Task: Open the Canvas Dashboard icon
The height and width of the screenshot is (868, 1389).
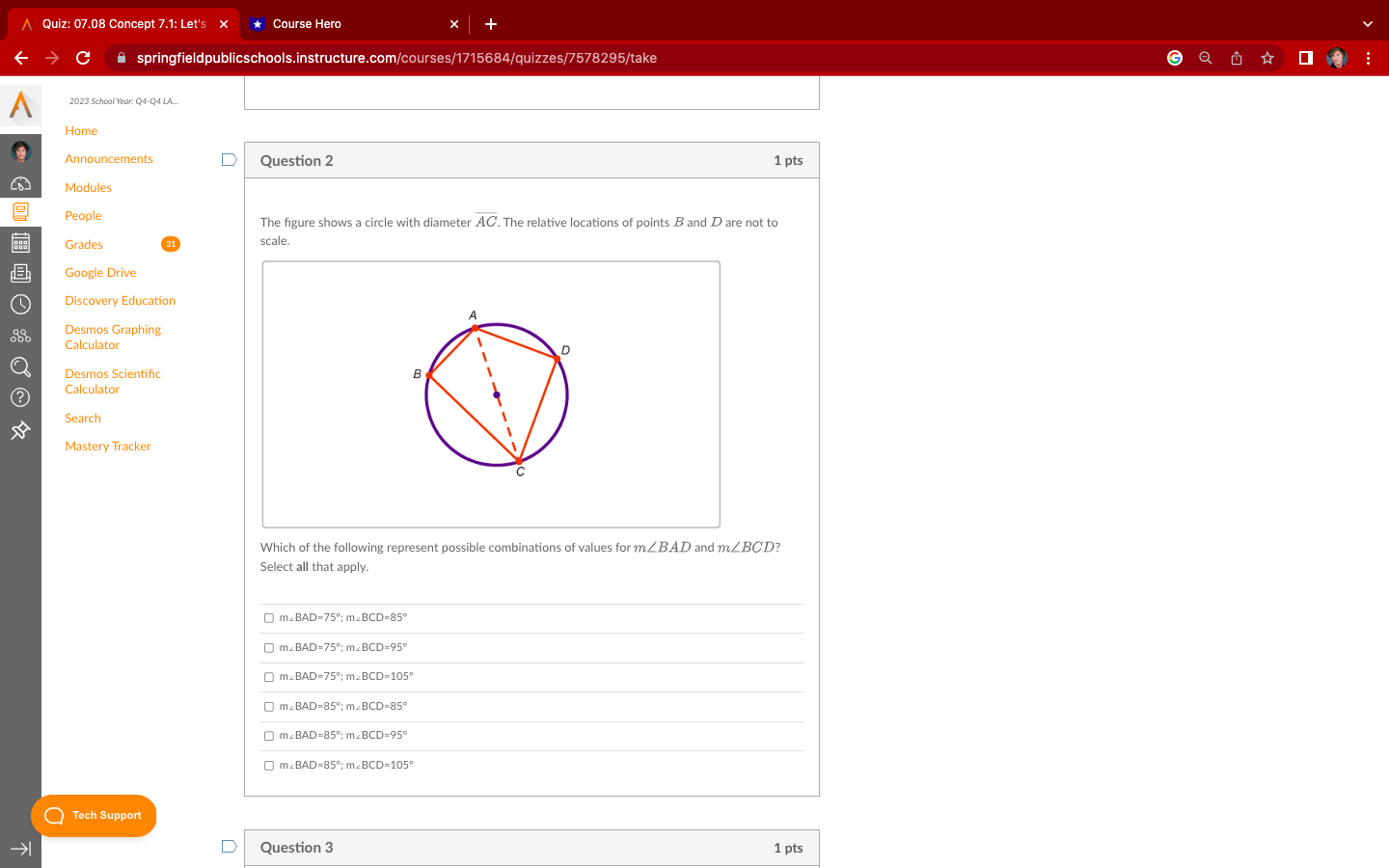Action: 20,183
